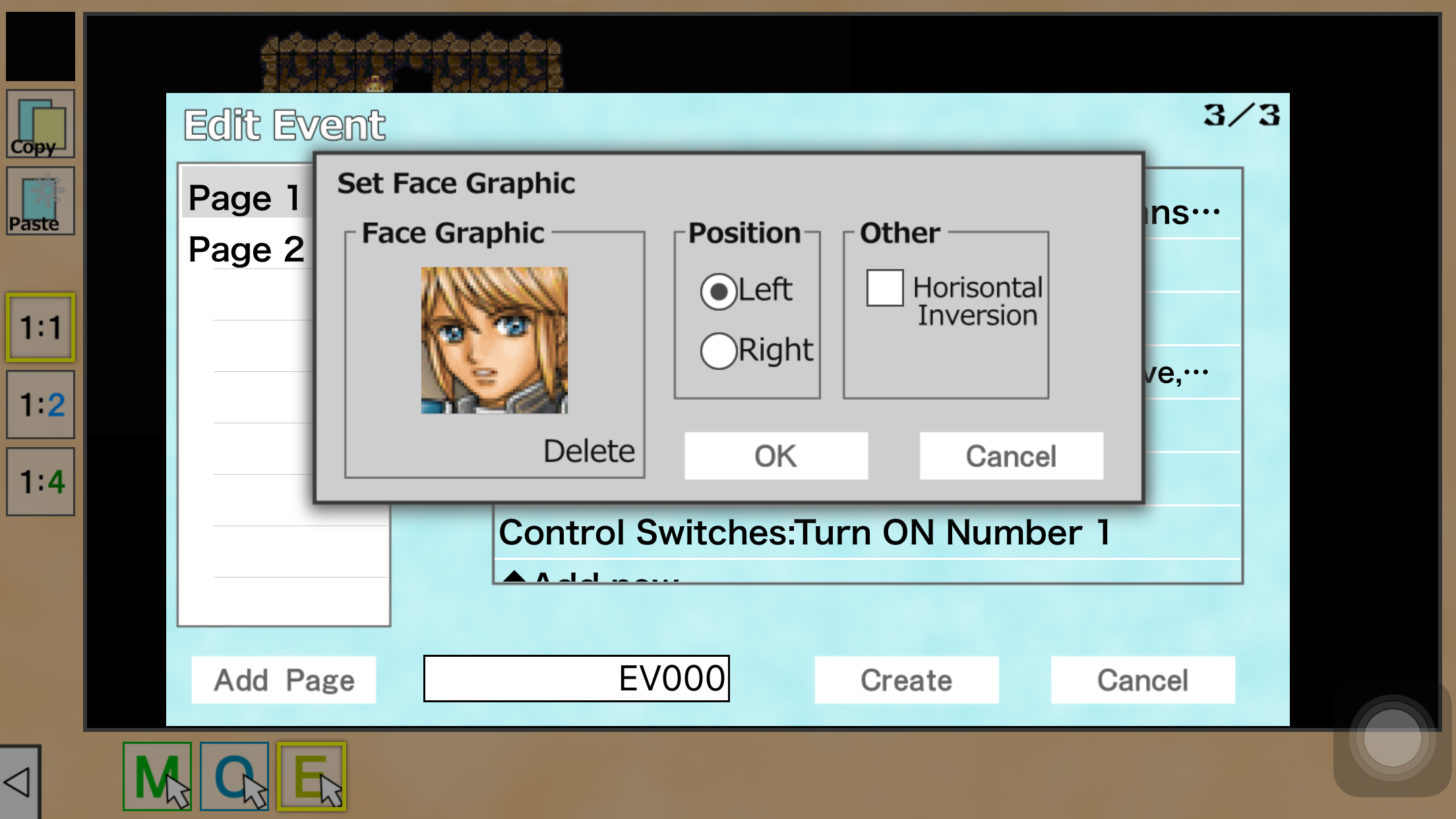This screenshot has width=1456, height=819.
Task: Select the Right position radio button
Action: pyautogui.click(x=718, y=351)
